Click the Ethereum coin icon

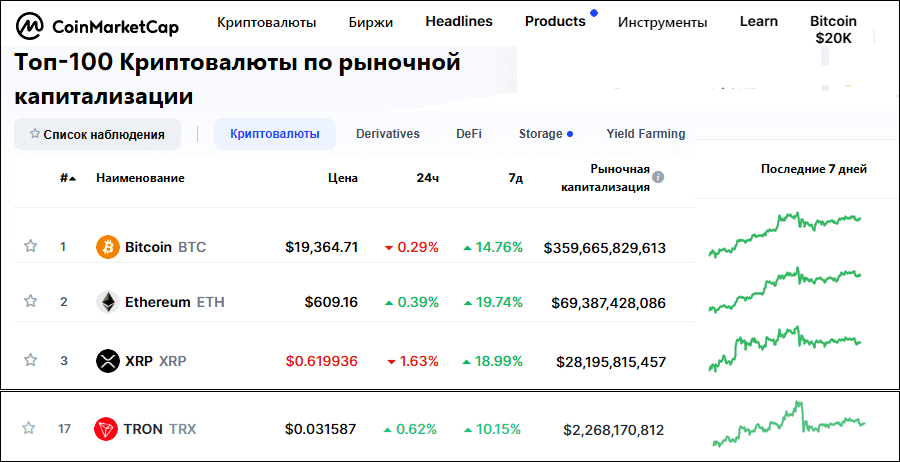tap(107, 302)
